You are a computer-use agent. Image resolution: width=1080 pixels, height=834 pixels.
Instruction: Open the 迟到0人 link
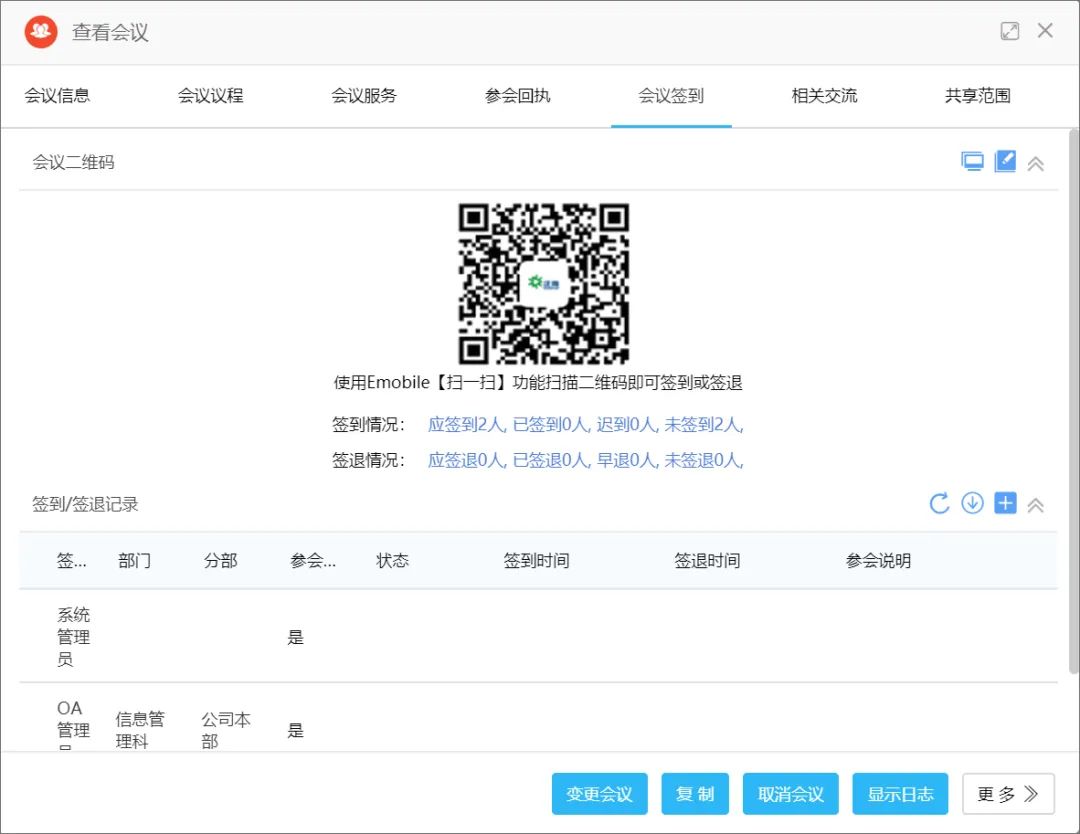(x=627, y=425)
